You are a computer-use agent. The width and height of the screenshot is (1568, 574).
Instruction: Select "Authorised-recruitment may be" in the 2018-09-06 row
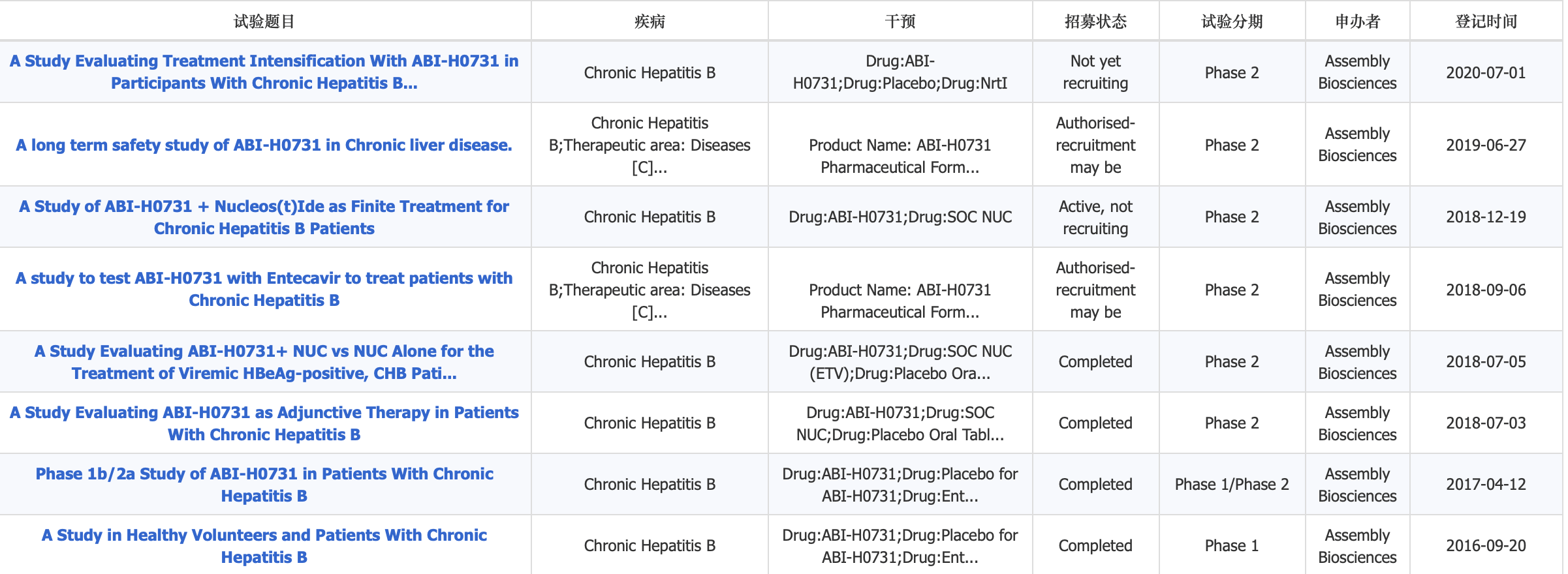pos(1096,290)
